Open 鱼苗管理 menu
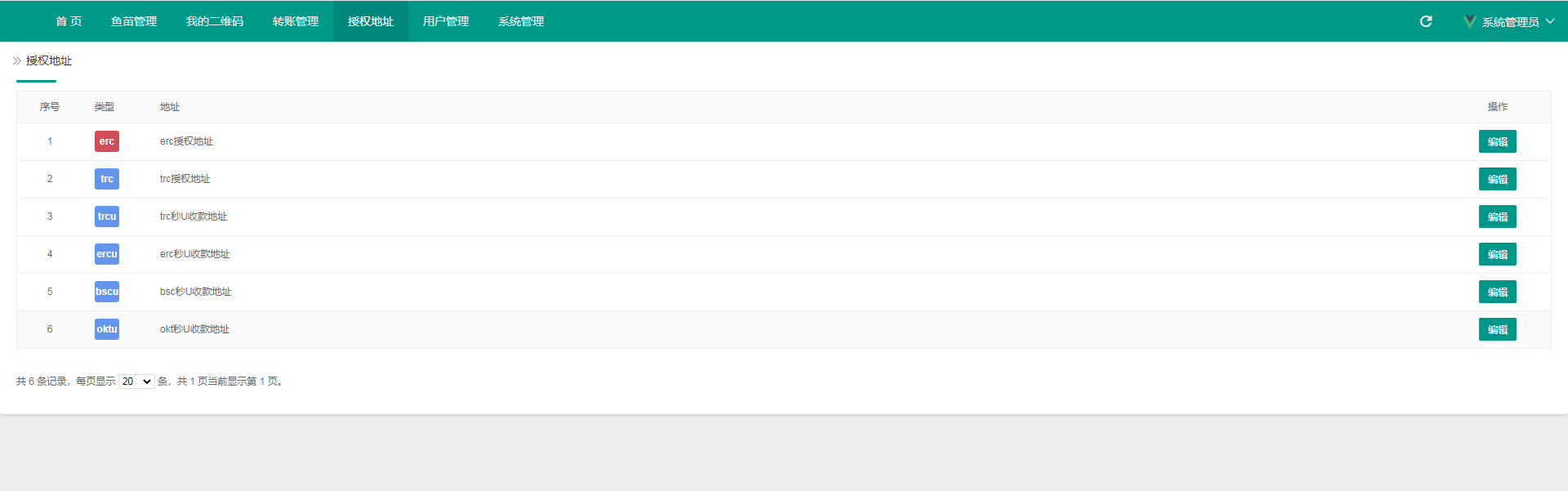1568x491 pixels. [x=134, y=21]
